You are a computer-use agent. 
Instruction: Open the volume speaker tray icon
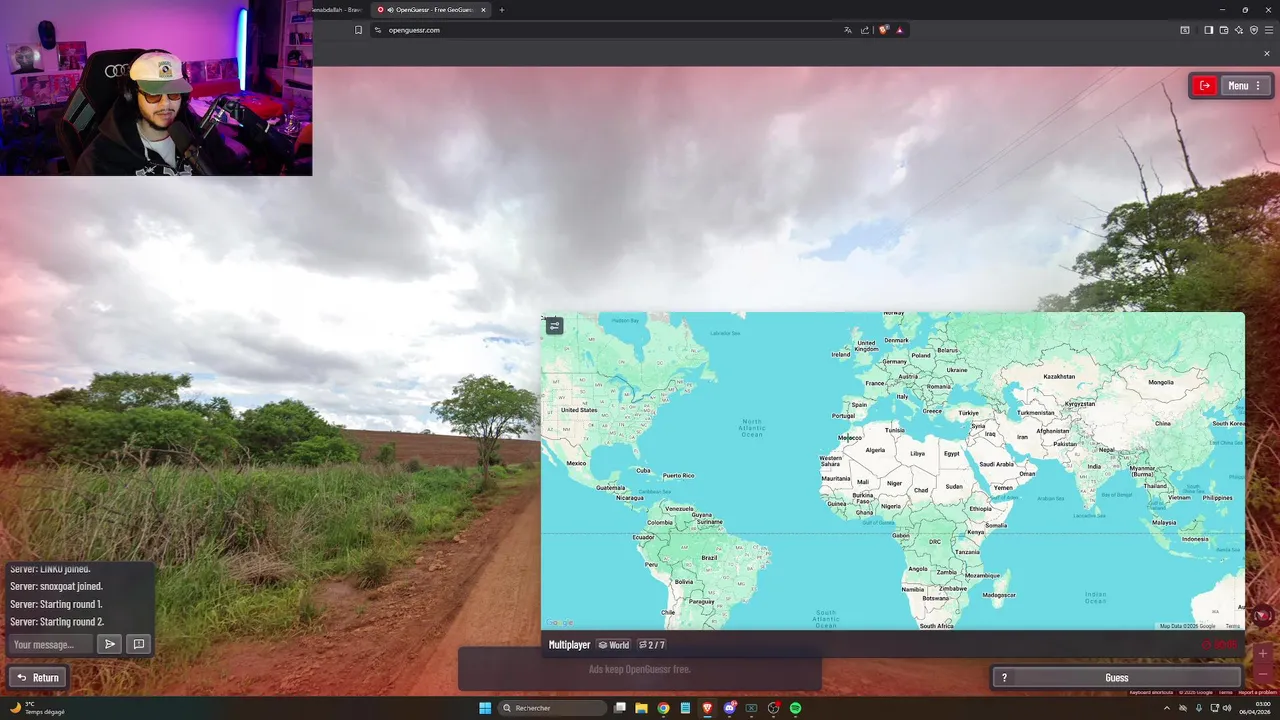tap(1227, 708)
